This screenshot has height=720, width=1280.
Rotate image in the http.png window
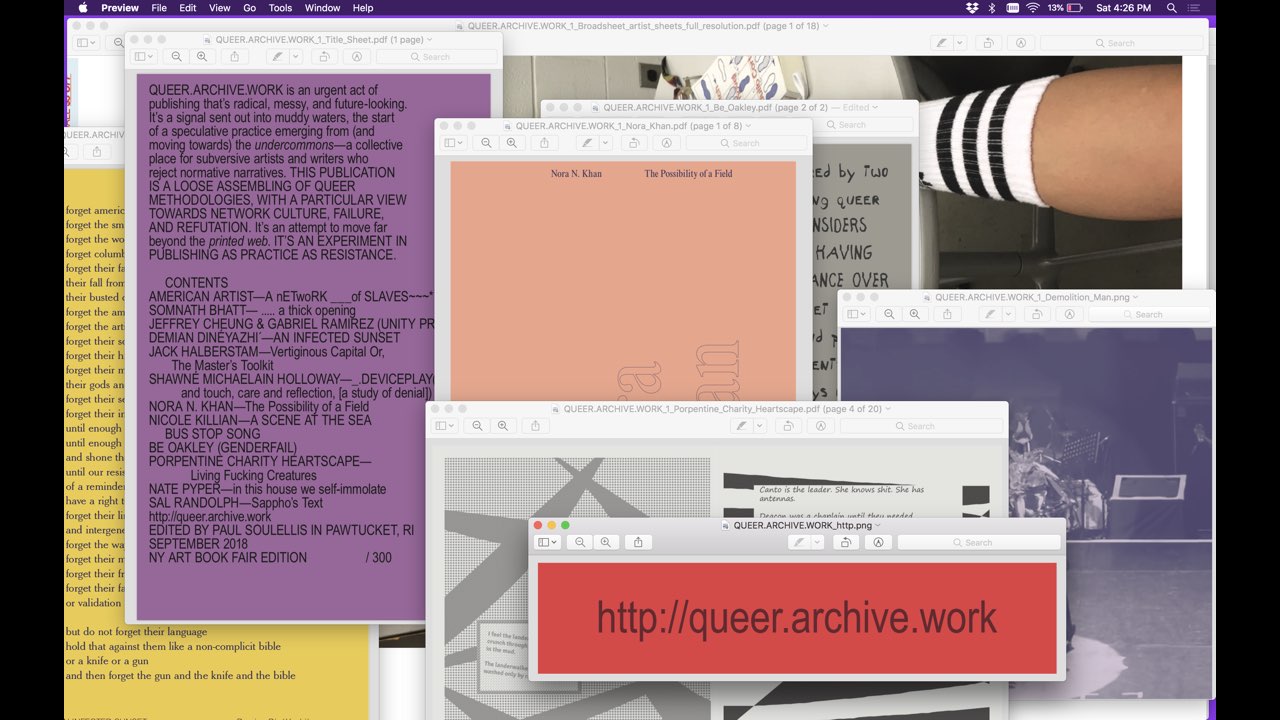845,542
